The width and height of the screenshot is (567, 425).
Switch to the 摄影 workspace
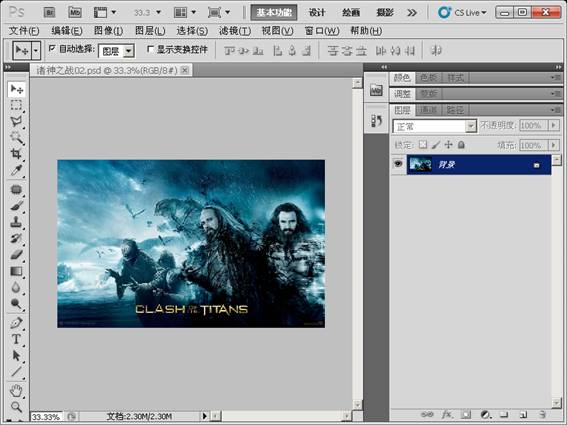pyautogui.click(x=385, y=13)
